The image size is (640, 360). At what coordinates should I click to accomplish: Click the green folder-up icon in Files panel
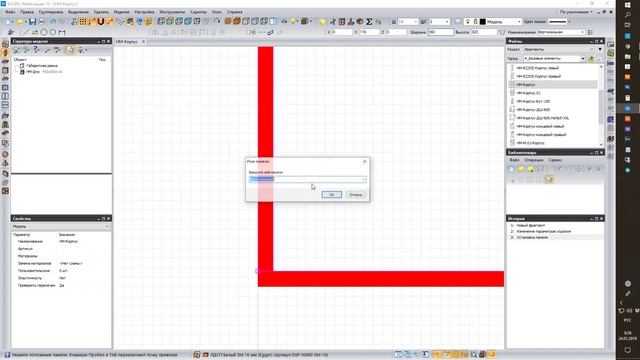pyautogui.click(x=591, y=59)
